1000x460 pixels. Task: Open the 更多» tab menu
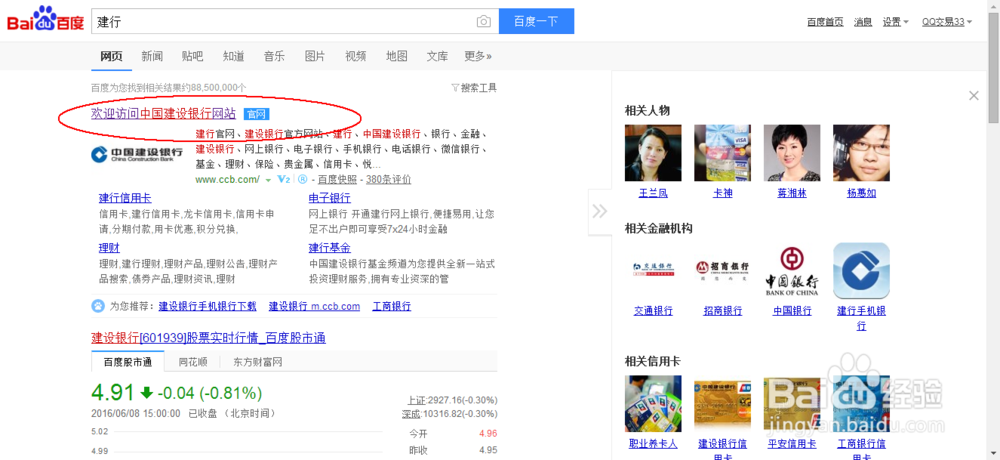[x=478, y=56]
